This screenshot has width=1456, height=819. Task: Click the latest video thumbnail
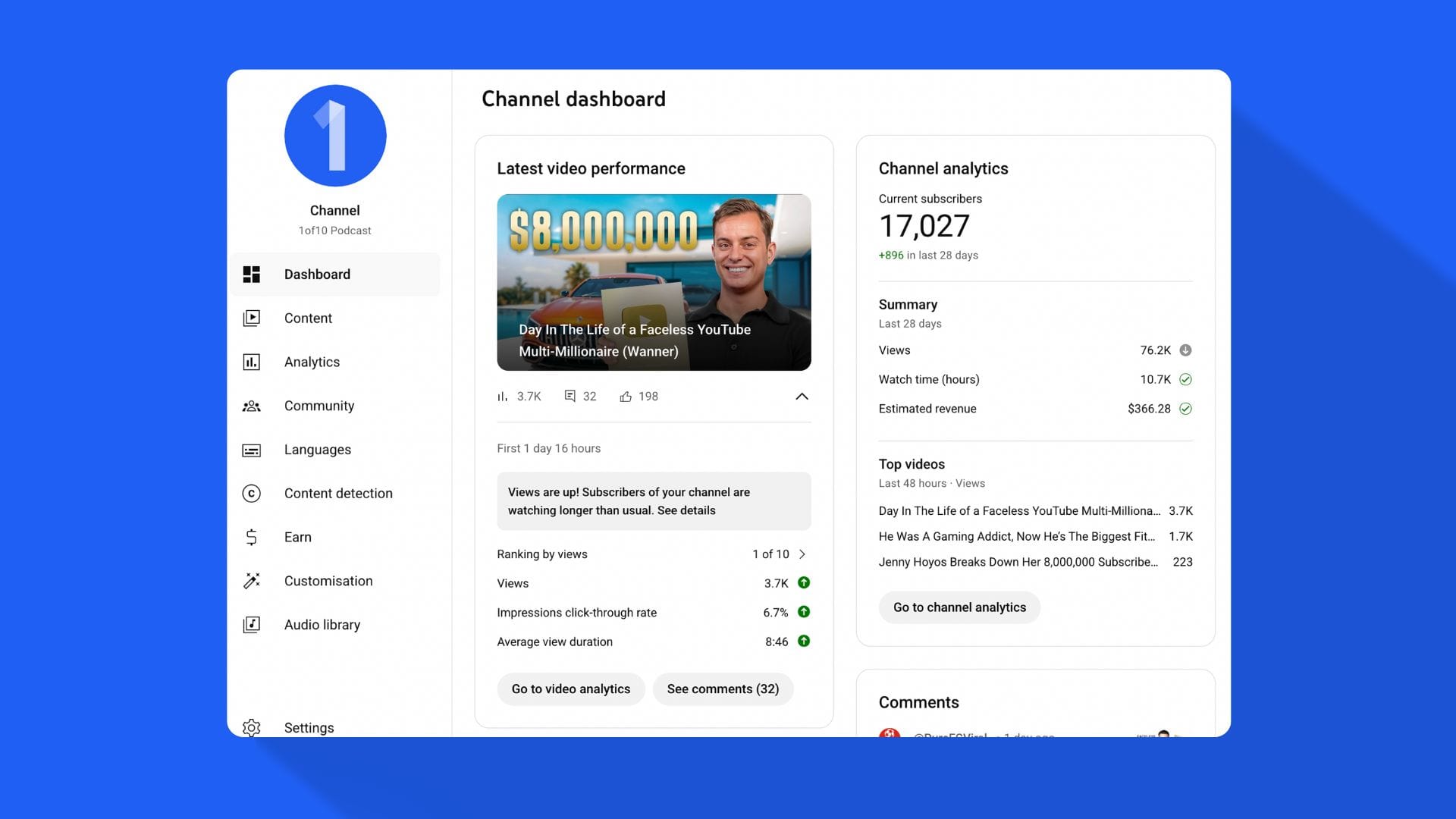click(x=654, y=282)
